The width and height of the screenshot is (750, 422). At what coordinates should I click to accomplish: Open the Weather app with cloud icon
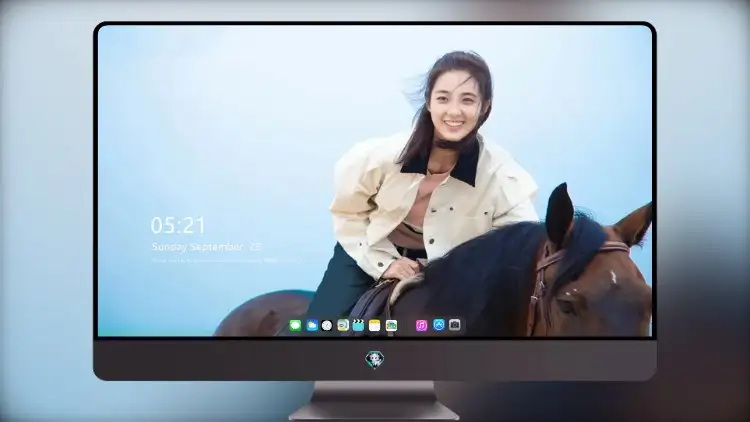312,325
